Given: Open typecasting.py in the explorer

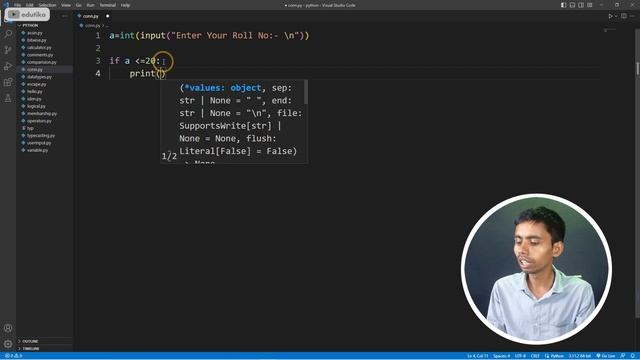Looking at the screenshot, I should (x=40, y=136).
